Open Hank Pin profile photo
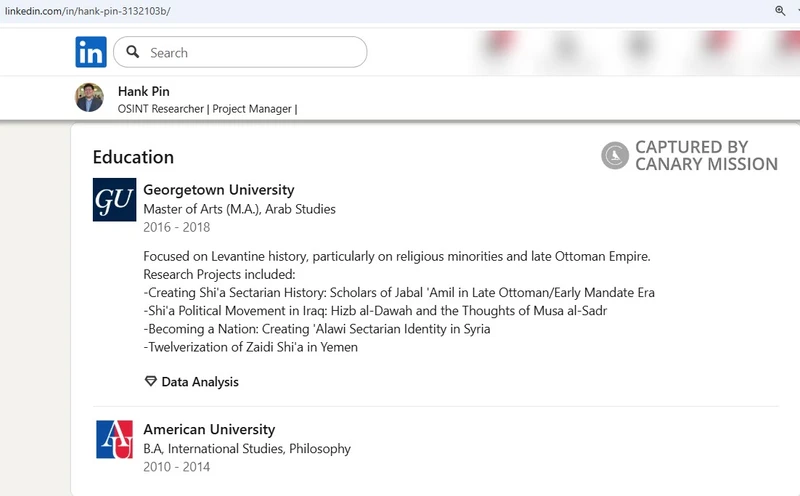This screenshot has height=496, width=800. (89, 97)
